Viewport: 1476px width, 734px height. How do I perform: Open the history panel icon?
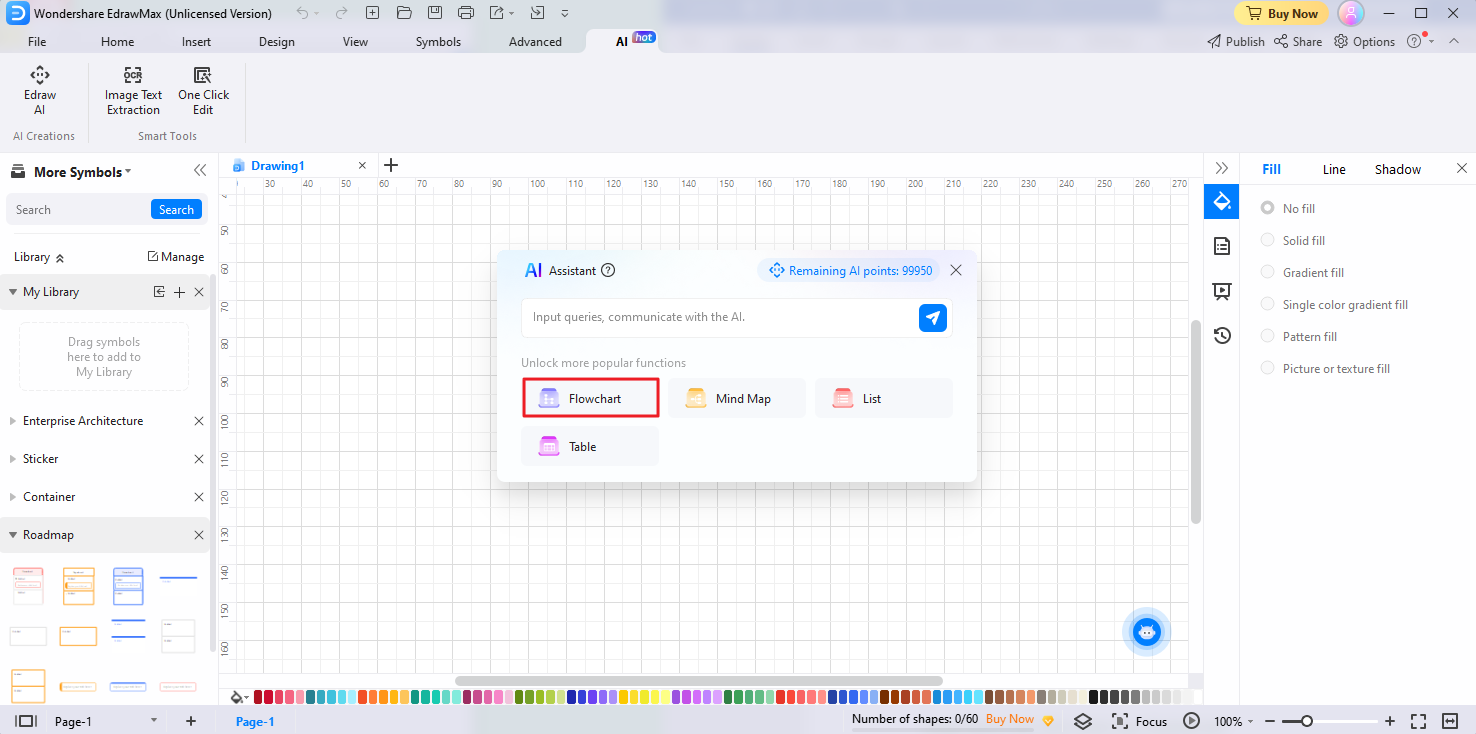(1221, 336)
